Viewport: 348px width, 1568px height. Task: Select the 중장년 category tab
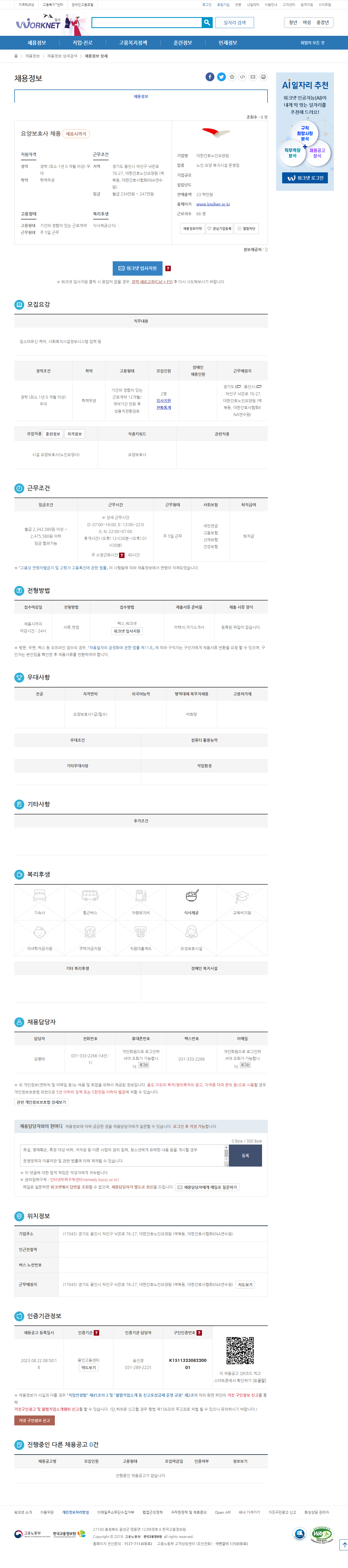point(322,23)
